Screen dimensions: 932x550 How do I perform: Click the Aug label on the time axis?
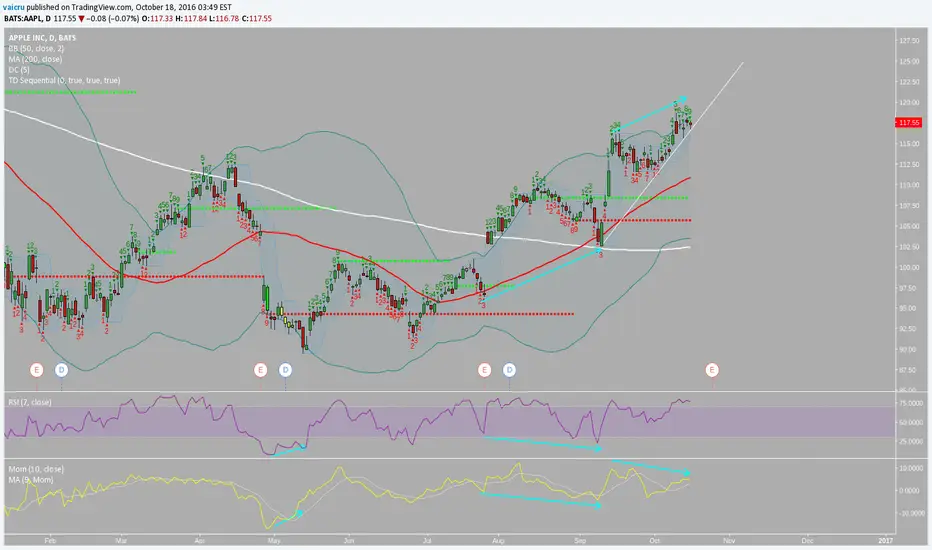click(x=498, y=540)
